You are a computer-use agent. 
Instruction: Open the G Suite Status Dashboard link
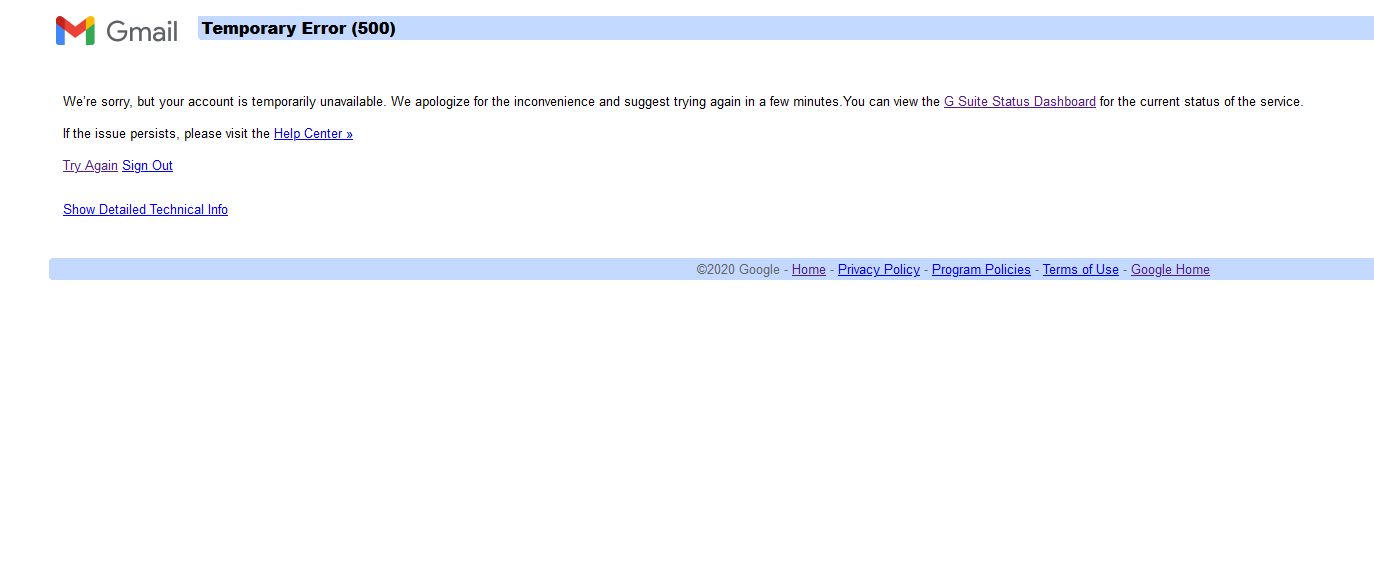(1019, 102)
